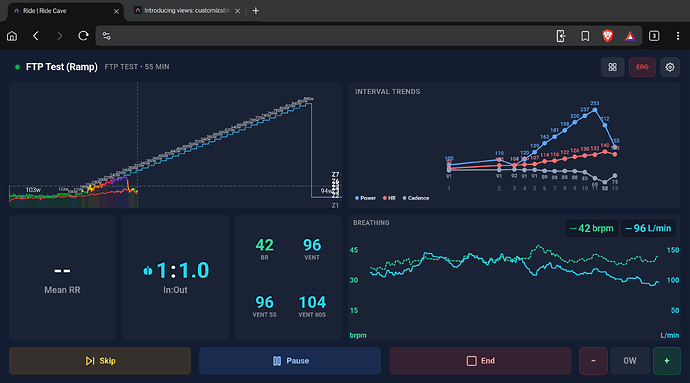Open workout settings gear
This screenshot has width=690, height=383.
[x=670, y=67]
